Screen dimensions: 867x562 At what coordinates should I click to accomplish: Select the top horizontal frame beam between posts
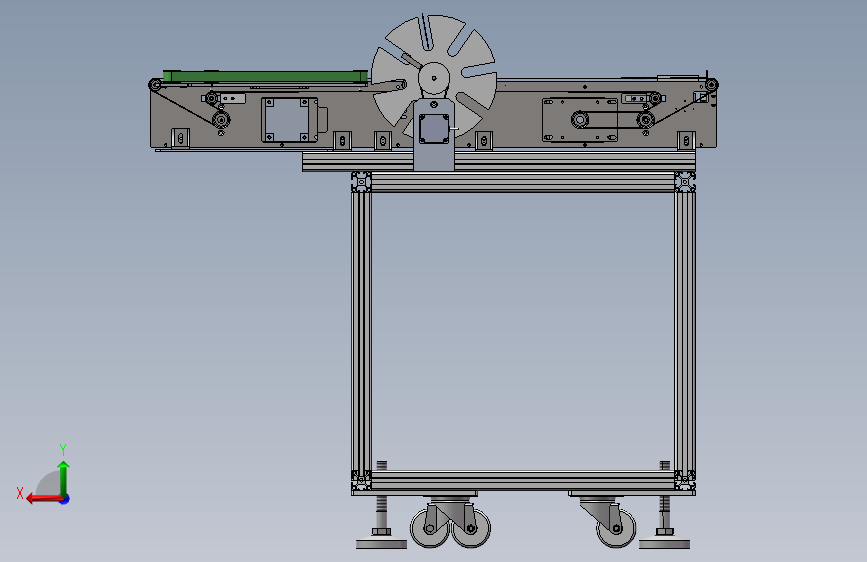523,182
